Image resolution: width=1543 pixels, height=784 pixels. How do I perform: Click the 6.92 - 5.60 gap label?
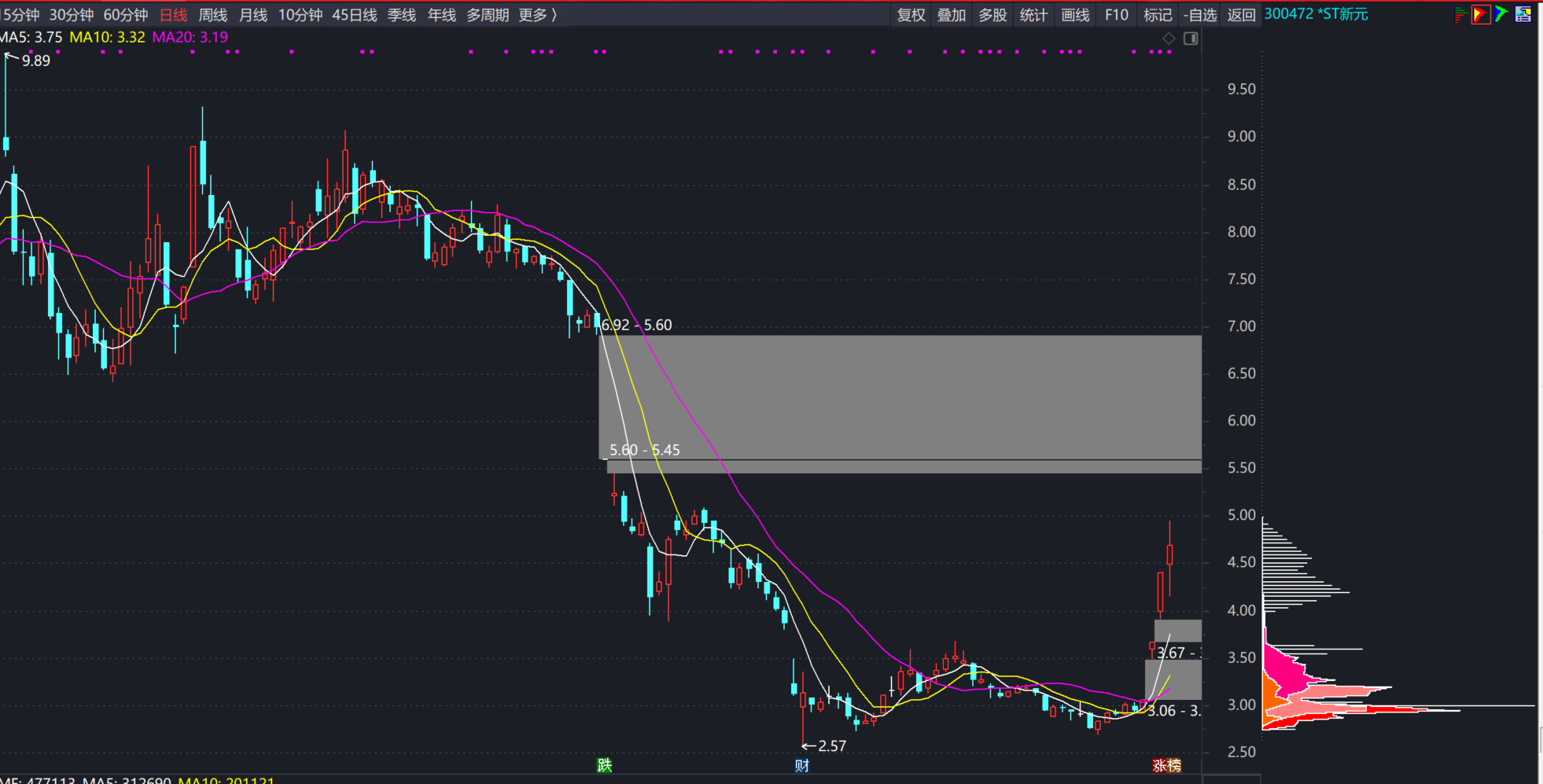[x=636, y=325]
